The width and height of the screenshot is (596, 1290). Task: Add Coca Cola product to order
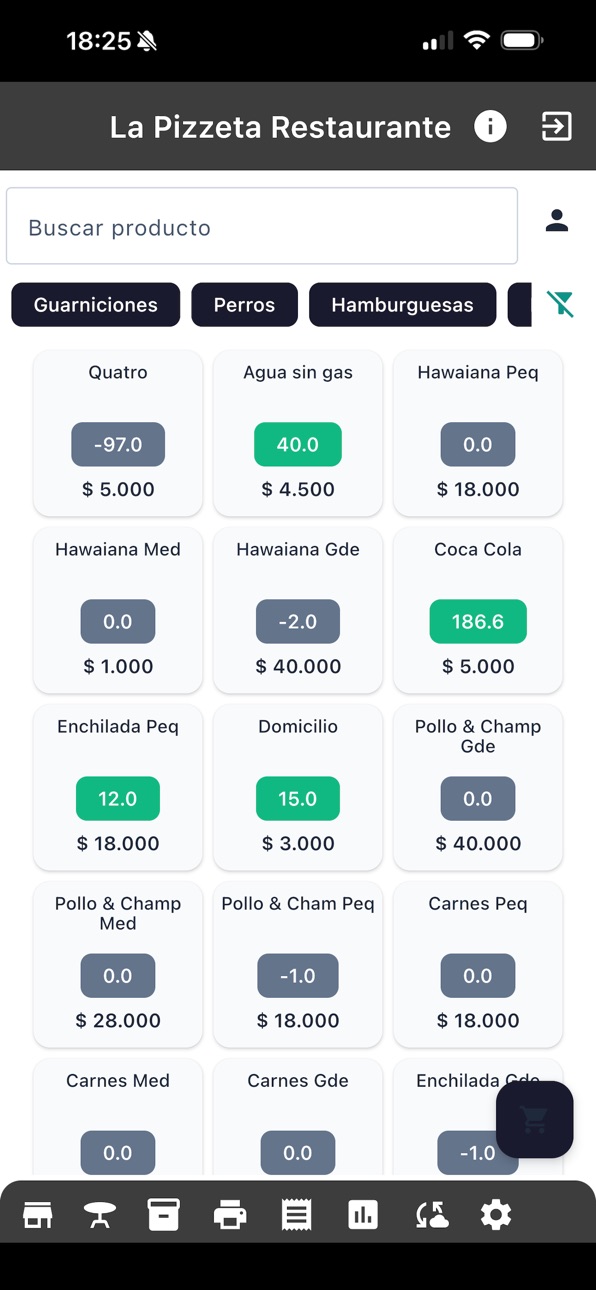click(x=478, y=610)
